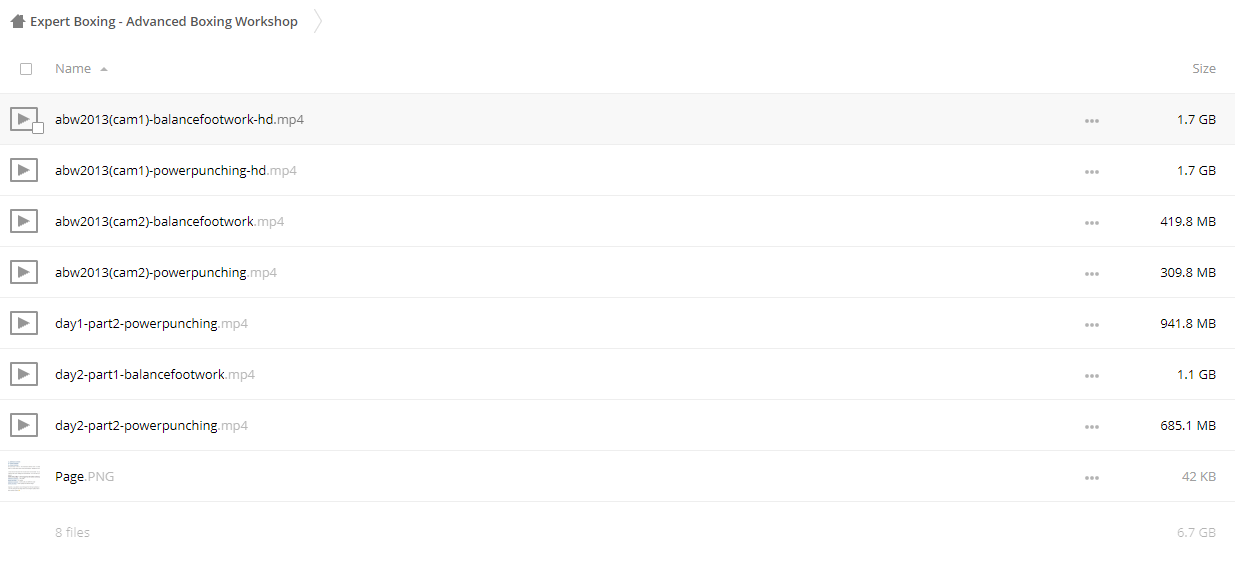Click video icon for day2-part1-balancefootwork.mp4

tap(24, 374)
